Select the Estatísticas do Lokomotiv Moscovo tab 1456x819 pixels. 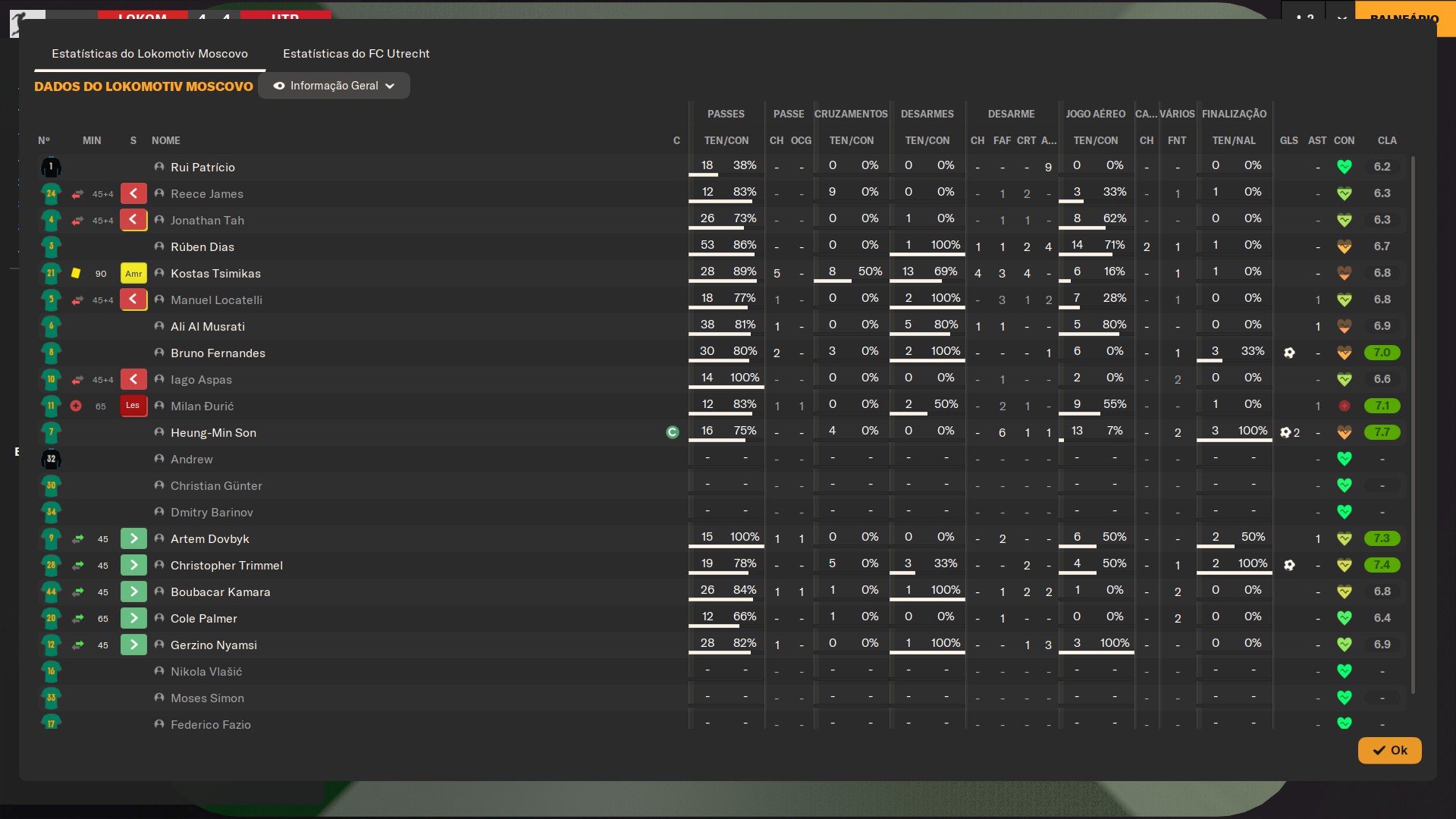click(x=149, y=54)
